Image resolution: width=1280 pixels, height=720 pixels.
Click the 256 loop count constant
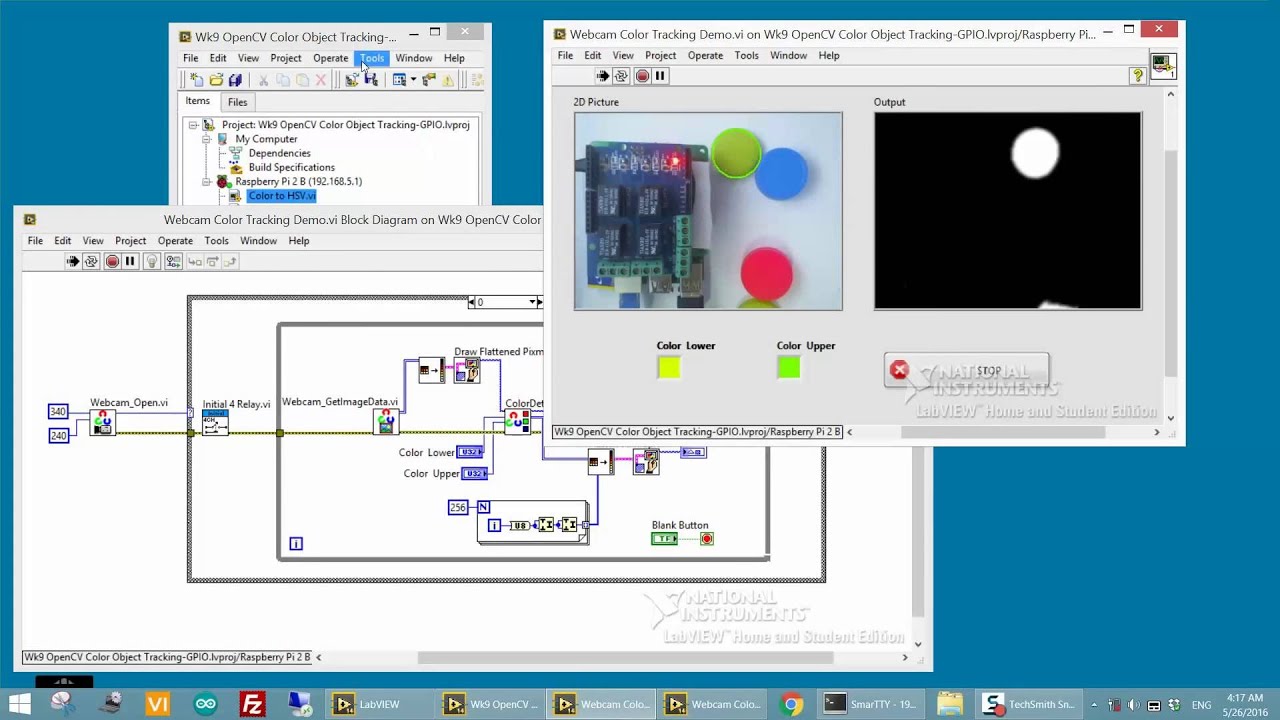(x=458, y=507)
